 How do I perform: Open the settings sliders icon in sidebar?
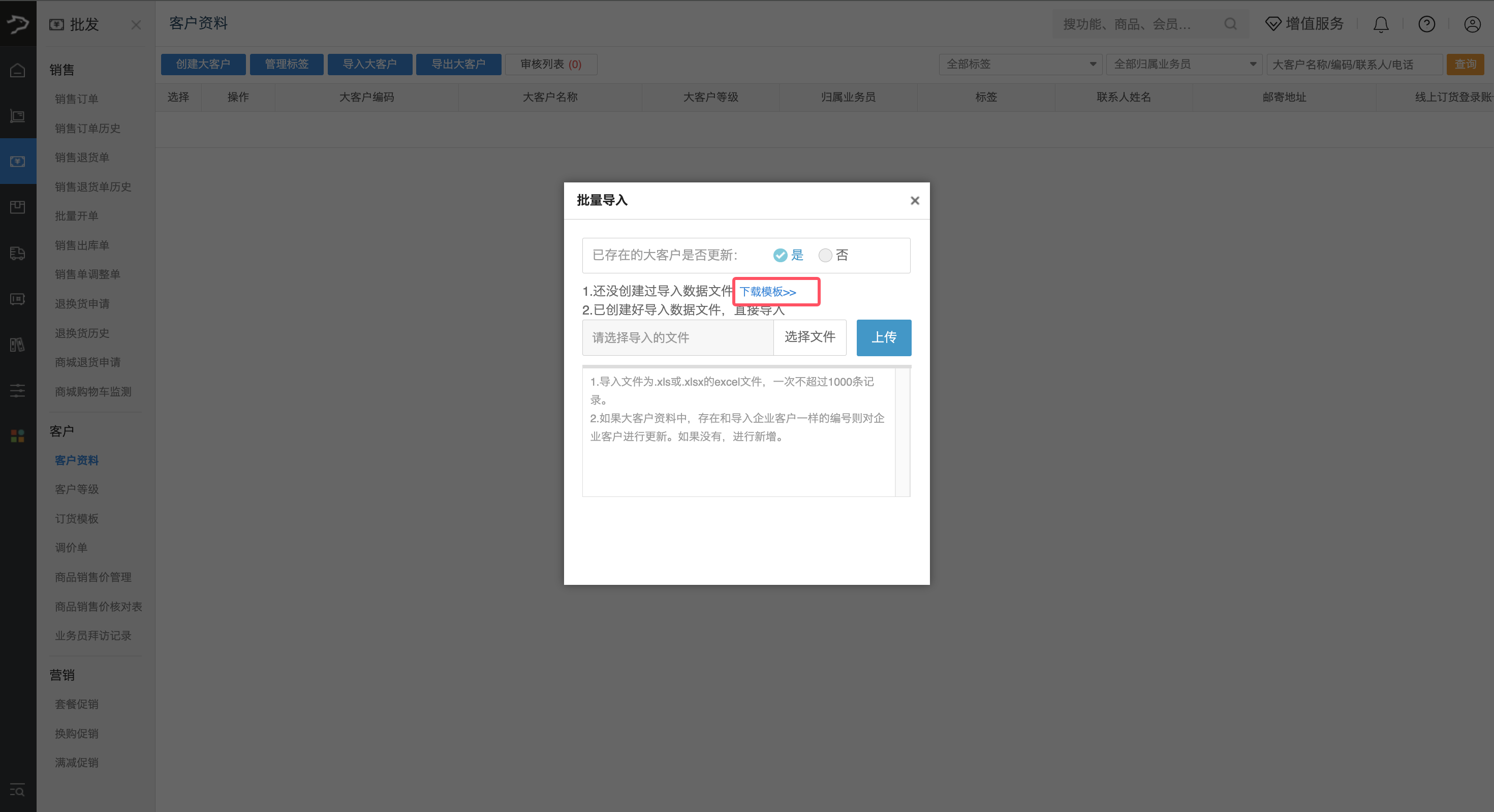(x=17, y=390)
